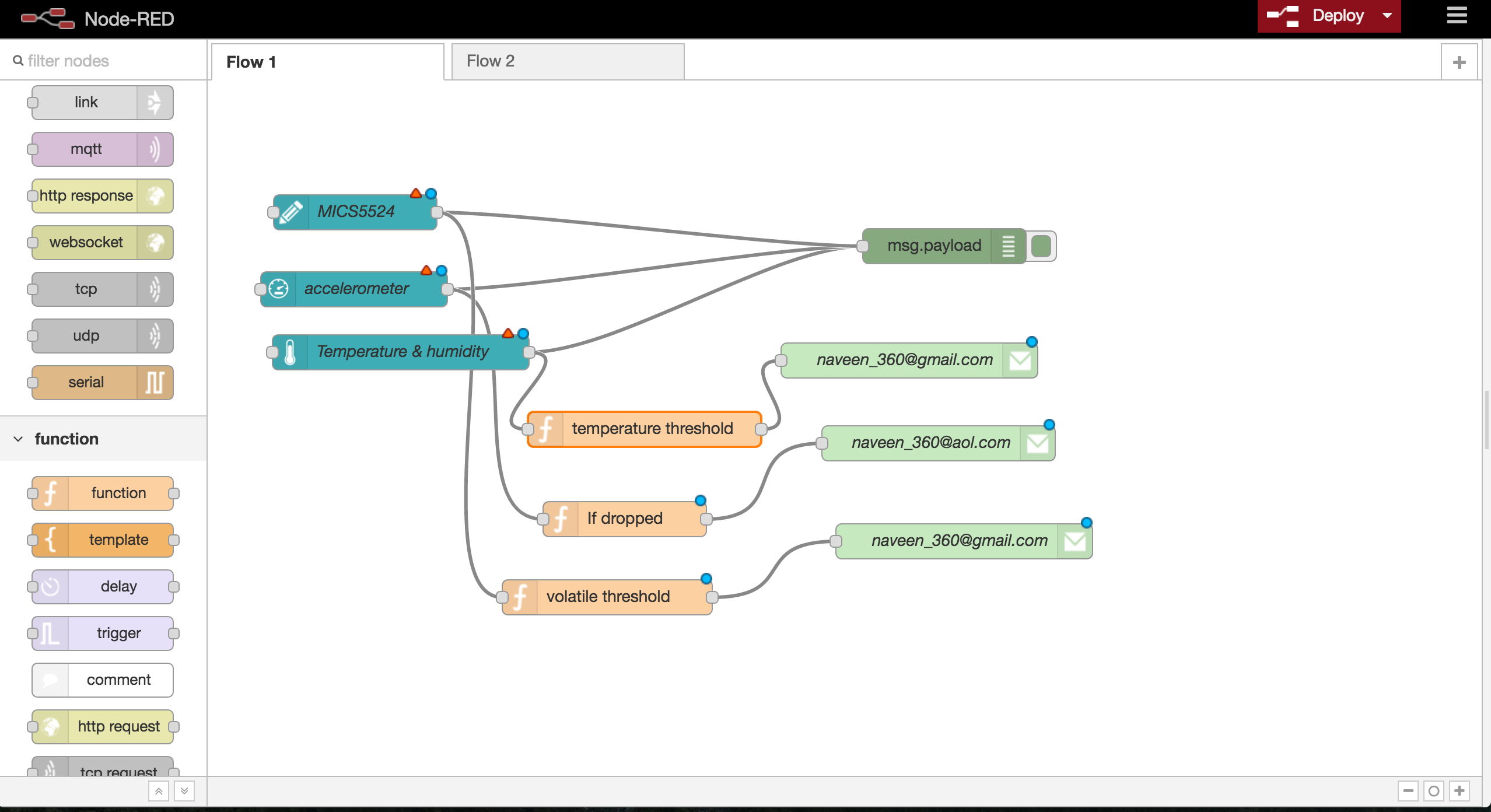Viewport: 1491px width, 812px height.
Task: Click the right sidebar resize handle
Action: [x=1486, y=420]
